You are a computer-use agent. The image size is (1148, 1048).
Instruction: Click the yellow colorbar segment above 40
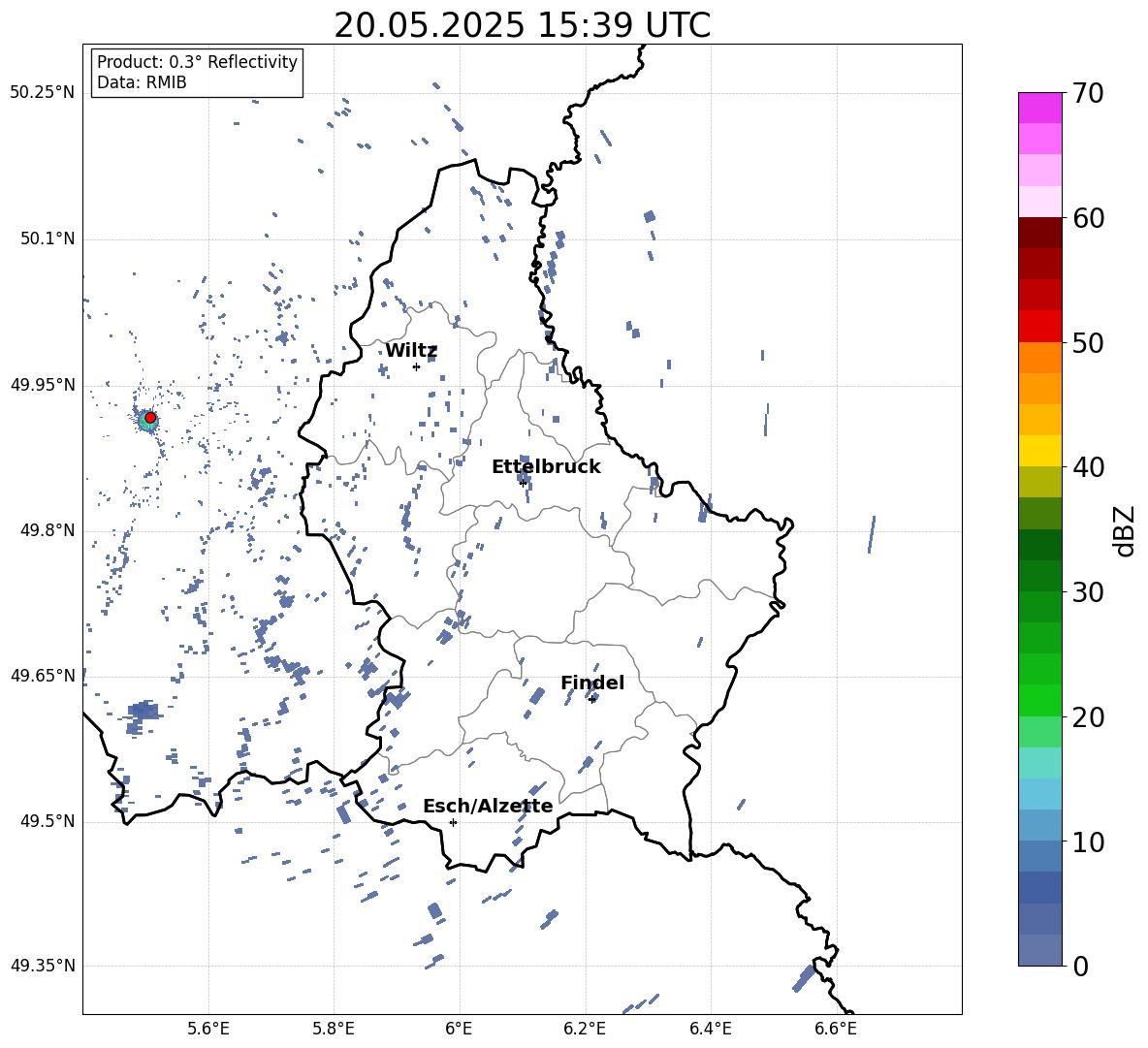click(x=1039, y=452)
